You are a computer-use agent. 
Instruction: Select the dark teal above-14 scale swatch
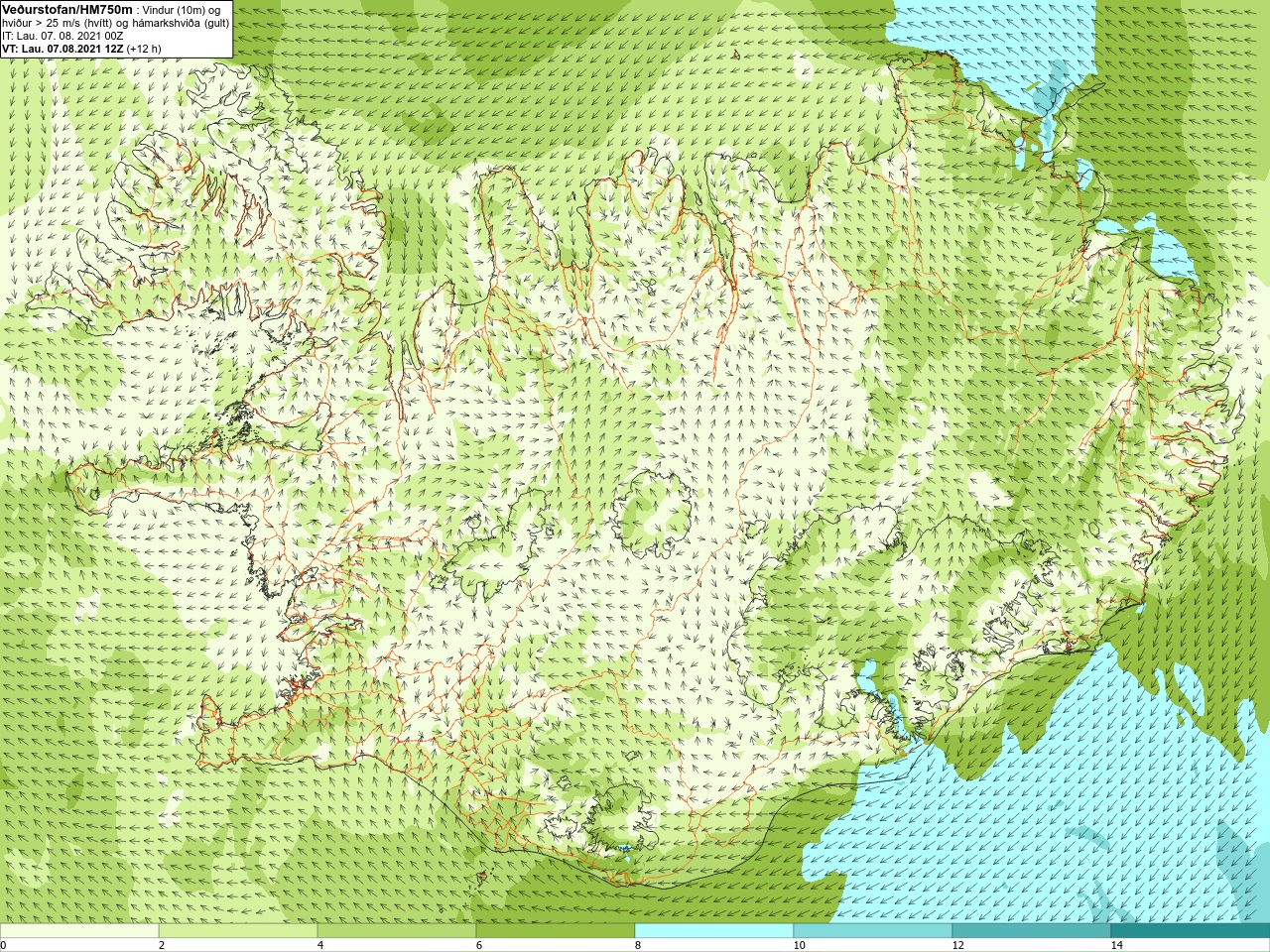(x=1191, y=930)
